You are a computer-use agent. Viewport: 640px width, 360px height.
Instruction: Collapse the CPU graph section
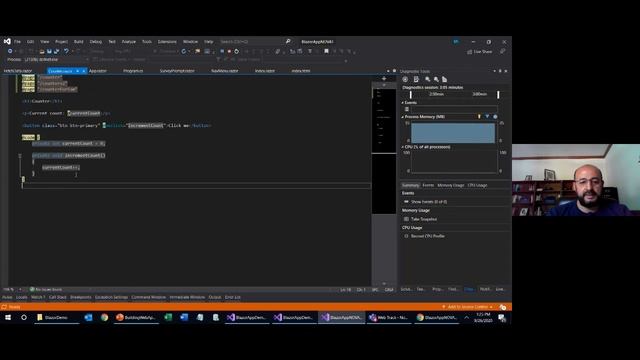click(402, 147)
